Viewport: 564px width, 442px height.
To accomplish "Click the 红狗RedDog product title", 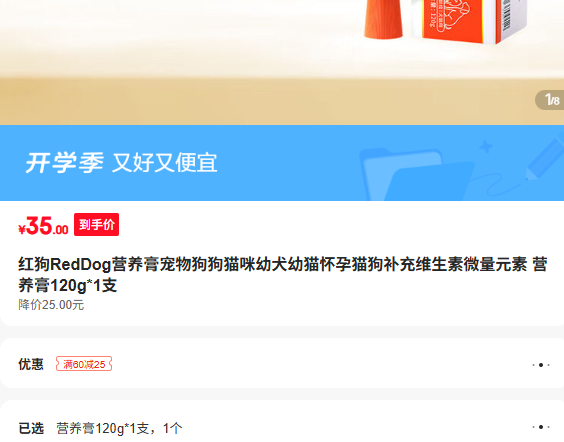I will click(283, 275).
